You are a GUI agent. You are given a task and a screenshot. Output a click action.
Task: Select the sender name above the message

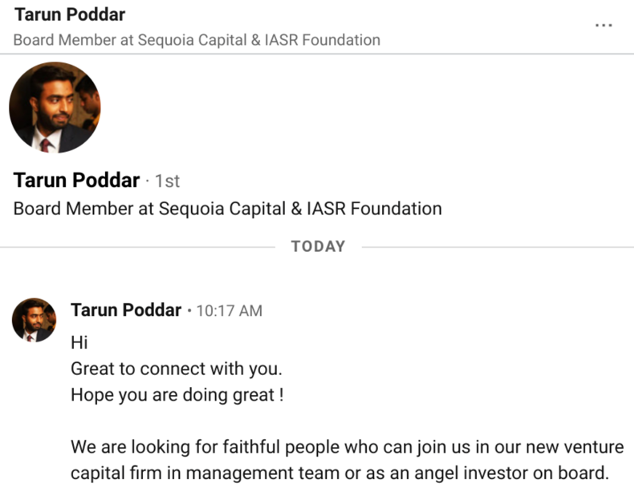(x=126, y=310)
